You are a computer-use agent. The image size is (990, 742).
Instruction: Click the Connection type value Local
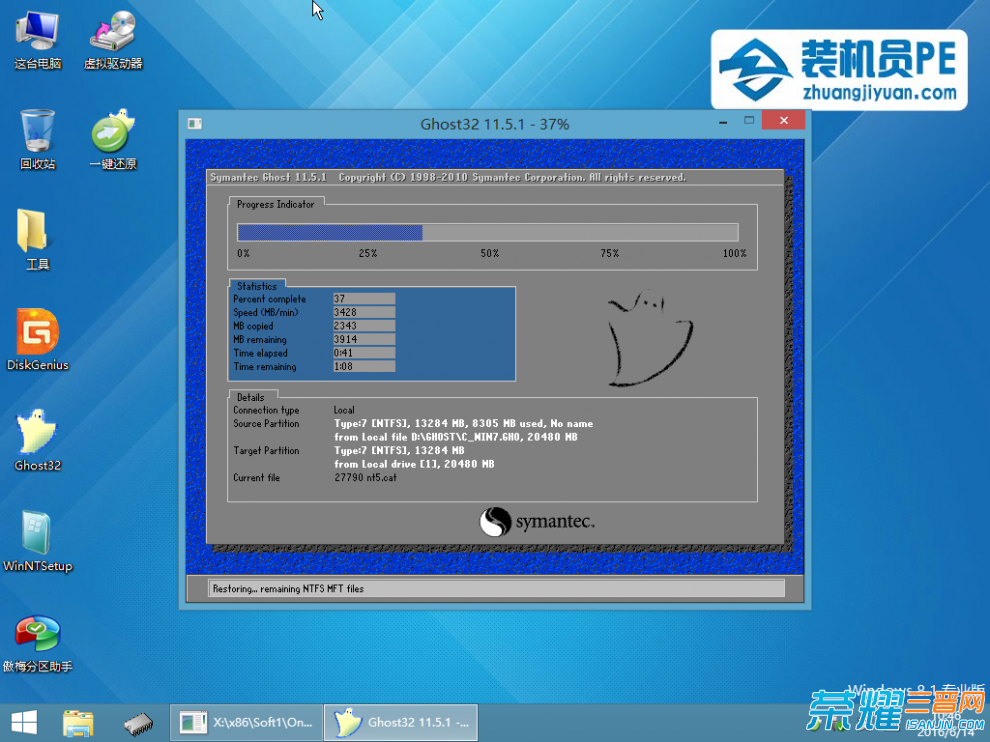point(344,410)
